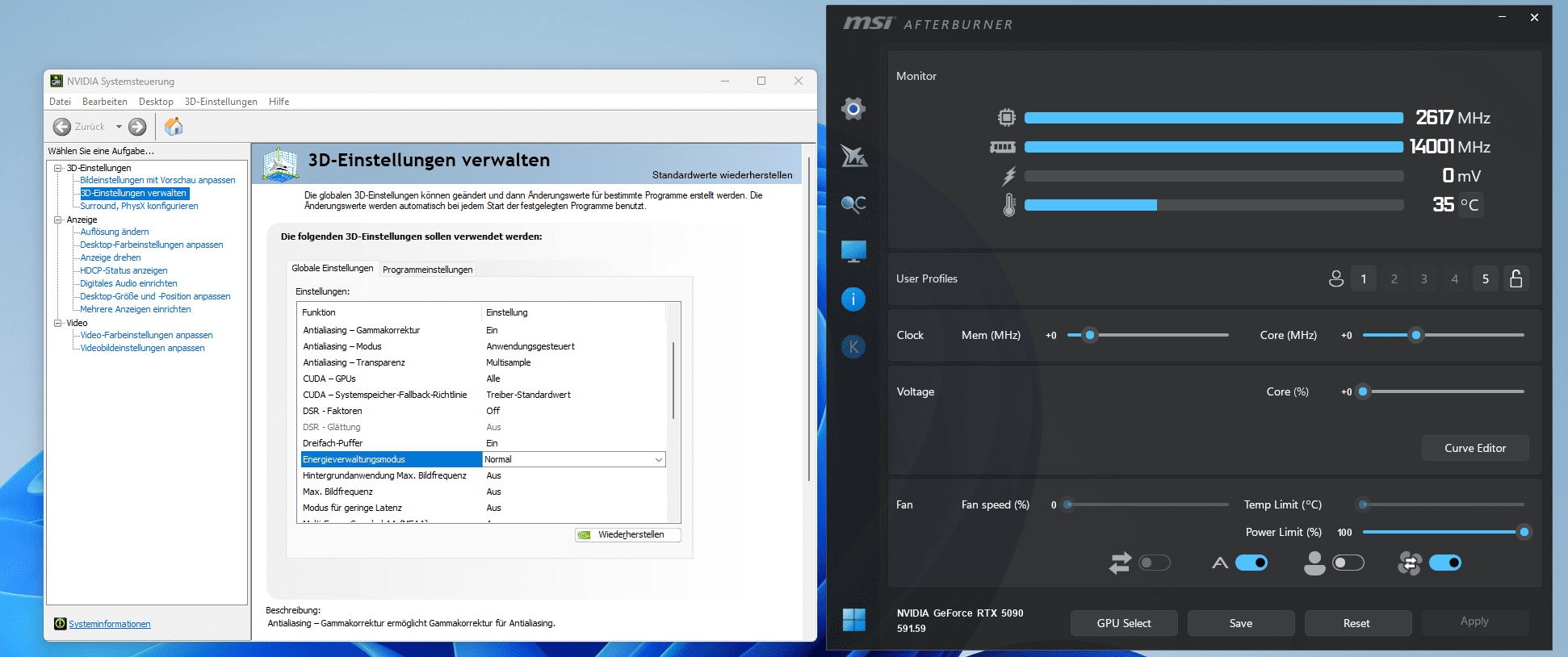Click the thermometer temperature icon
This screenshot has height=657, width=1568.
pyautogui.click(x=1009, y=204)
